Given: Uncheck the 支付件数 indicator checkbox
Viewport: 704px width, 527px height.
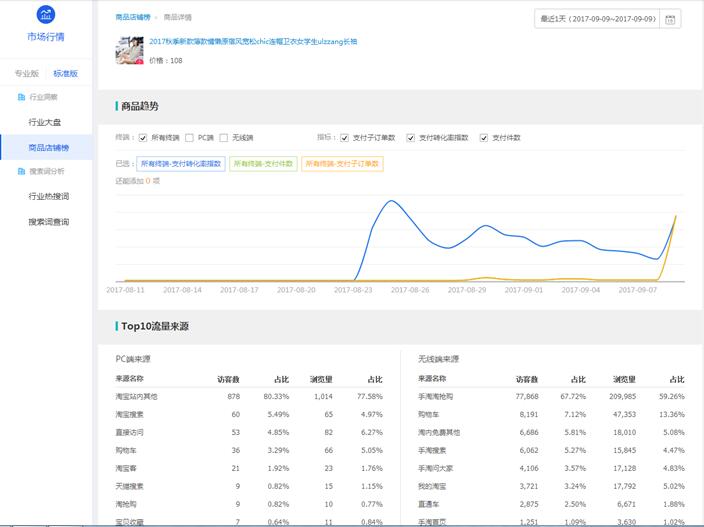Looking at the screenshot, I should coord(484,138).
